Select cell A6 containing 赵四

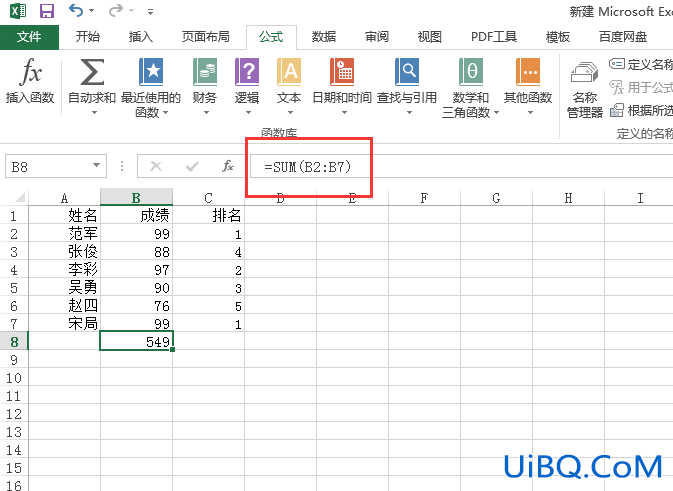tap(64, 306)
